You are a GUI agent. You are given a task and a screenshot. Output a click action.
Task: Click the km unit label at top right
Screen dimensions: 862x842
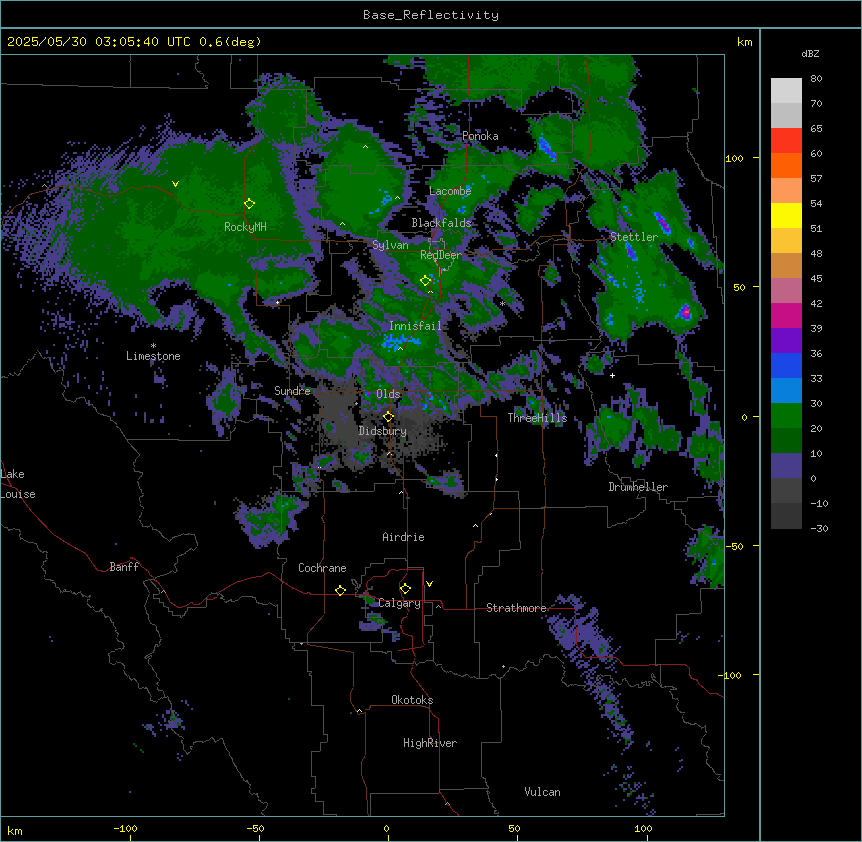coord(744,42)
